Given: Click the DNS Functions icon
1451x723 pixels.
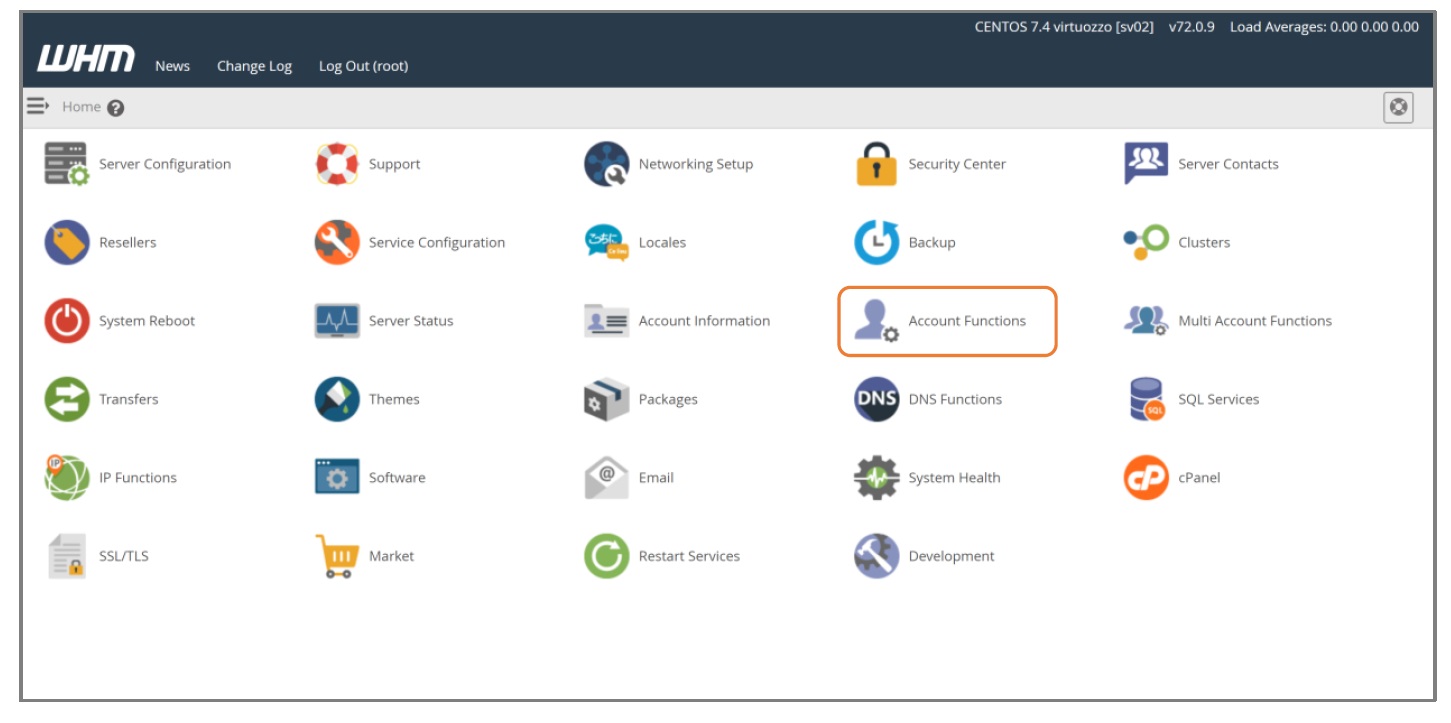Looking at the screenshot, I should 877,399.
